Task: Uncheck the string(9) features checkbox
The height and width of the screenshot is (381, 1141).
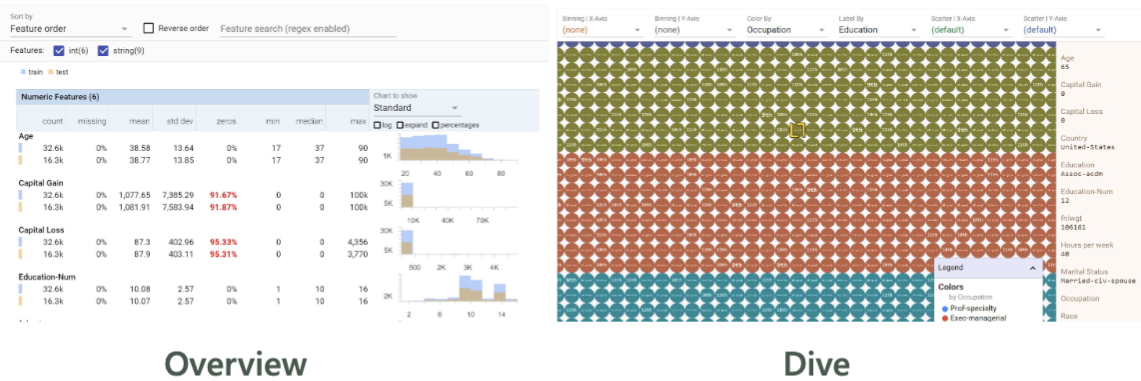Action: (103, 51)
